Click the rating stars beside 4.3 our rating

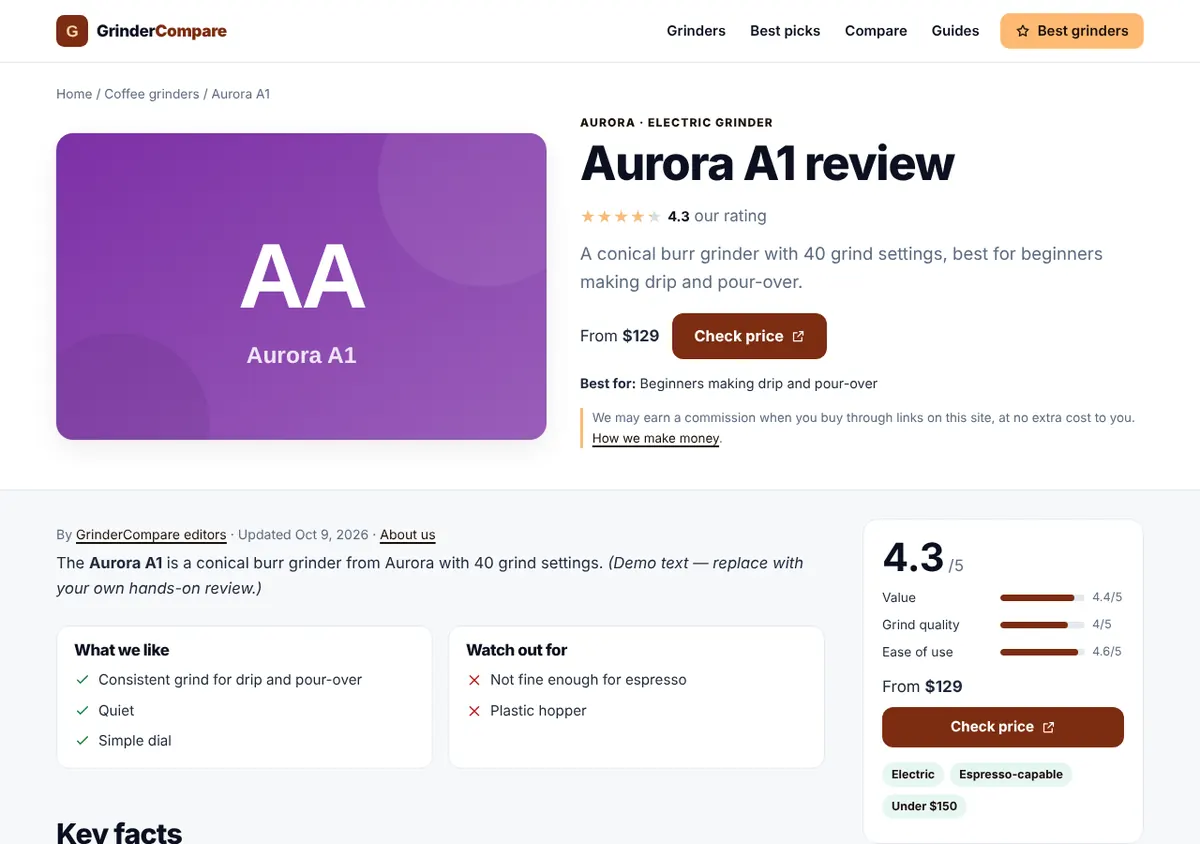pos(621,216)
